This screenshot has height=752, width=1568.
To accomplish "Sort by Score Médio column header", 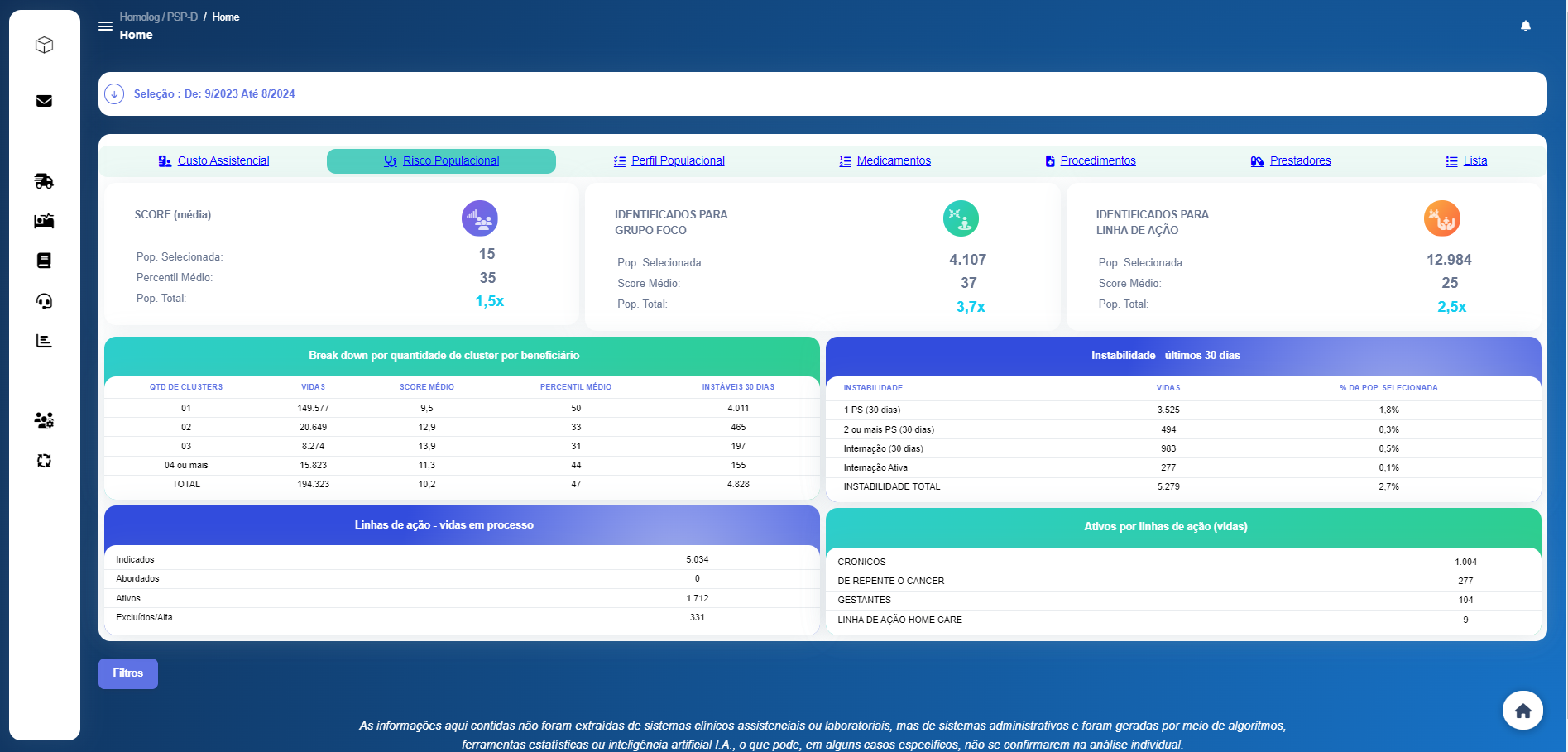I will [x=426, y=387].
